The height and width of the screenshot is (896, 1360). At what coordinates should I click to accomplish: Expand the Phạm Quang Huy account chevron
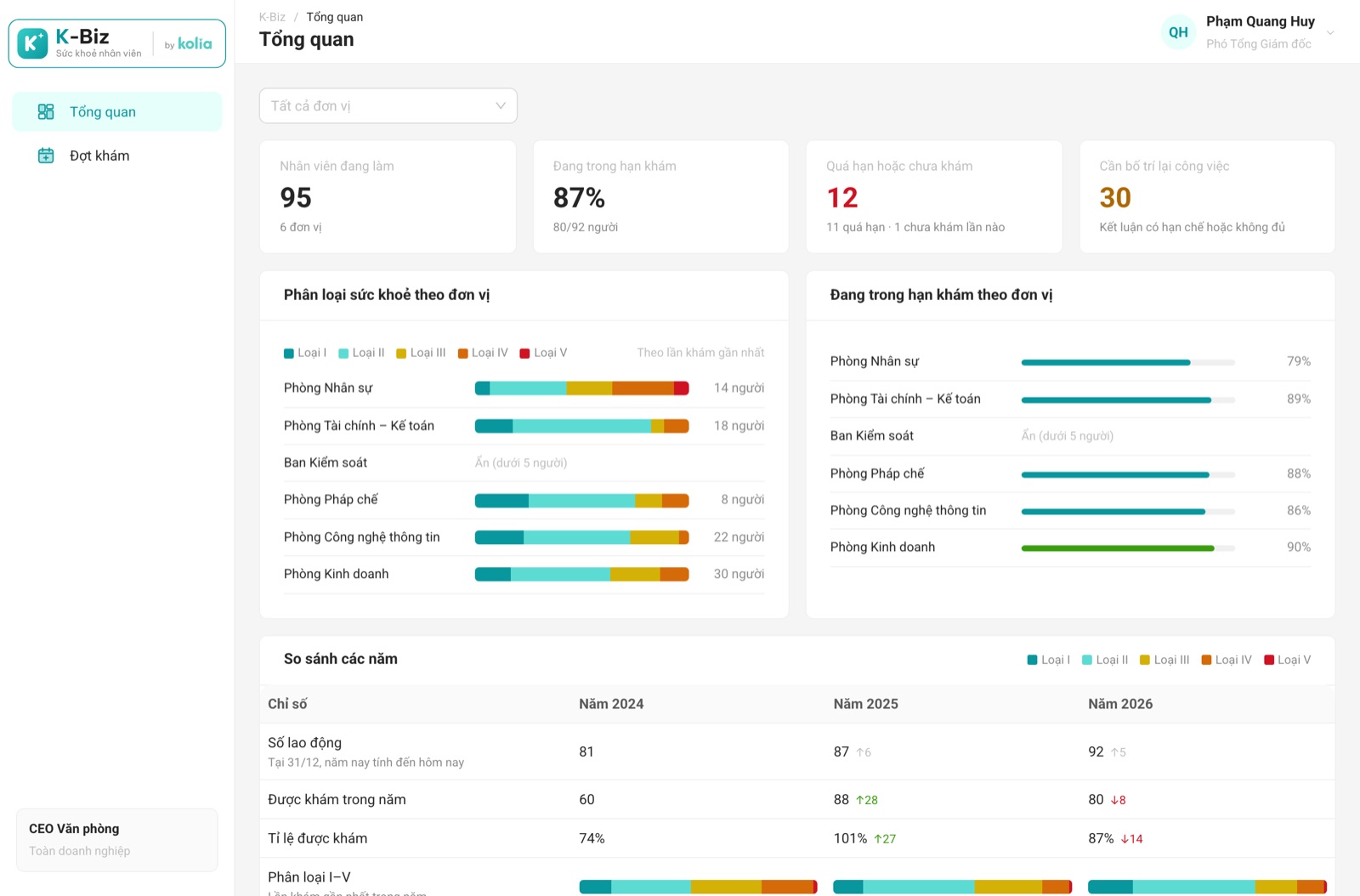coord(1330,33)
